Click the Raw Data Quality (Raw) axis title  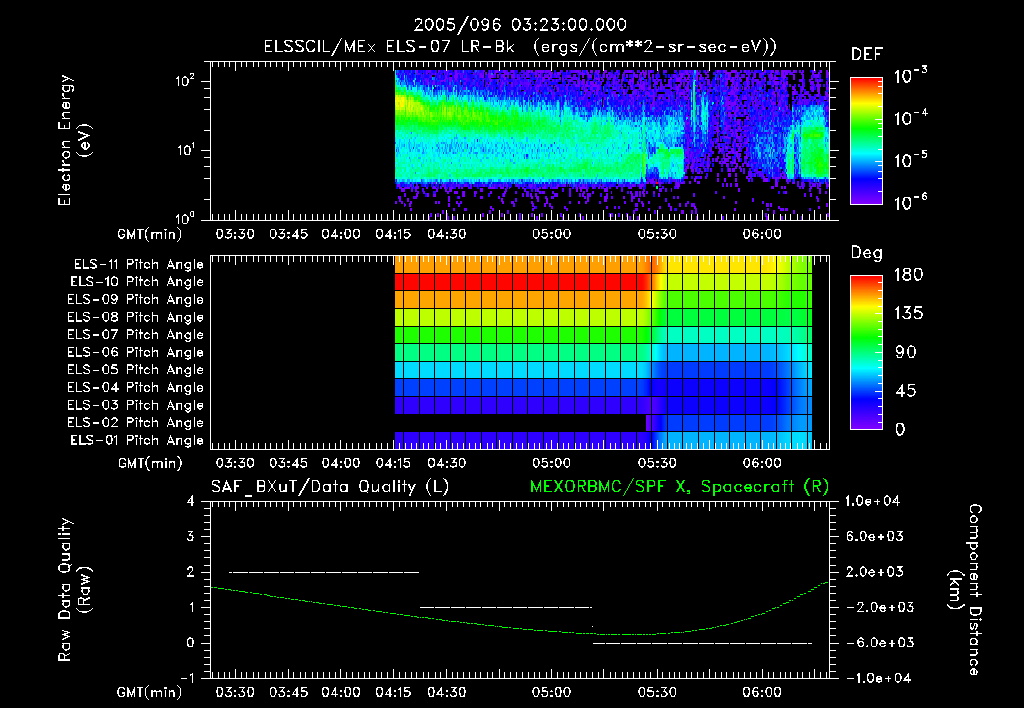pos(74,590)
